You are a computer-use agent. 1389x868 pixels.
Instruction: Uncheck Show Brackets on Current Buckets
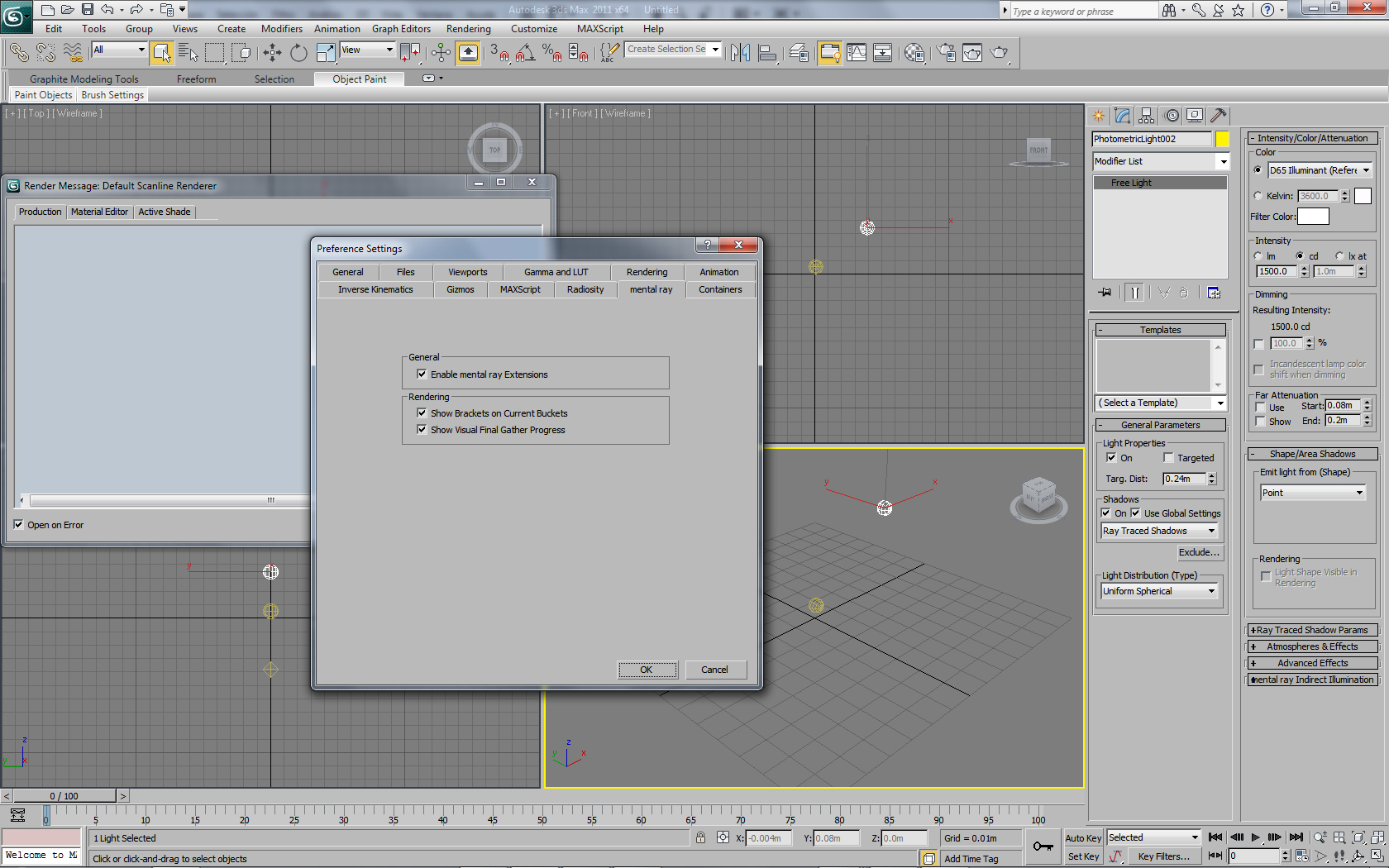click(422, 413)
